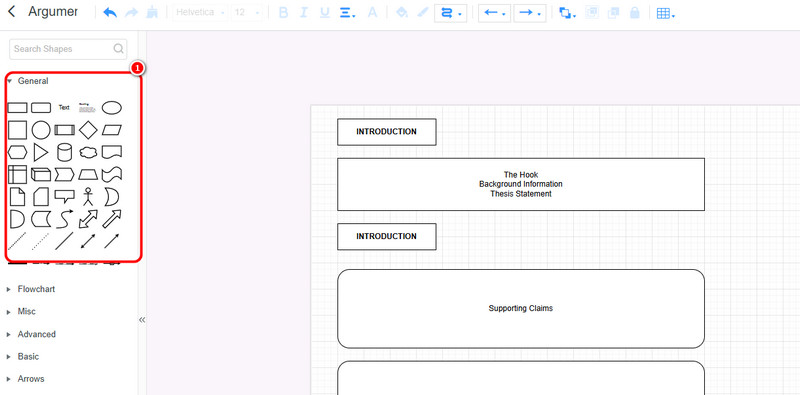This screenshot has height=395, width=800.
Task: Select the document shape
Action: click(112, 152)
